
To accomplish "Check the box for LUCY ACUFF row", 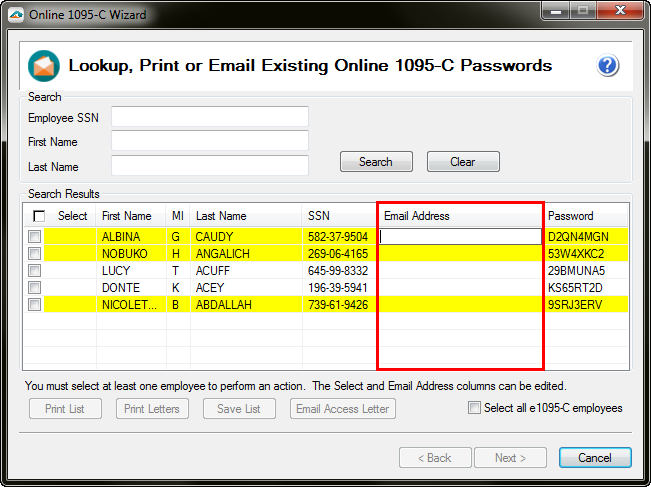I will [x=34, y=271].
